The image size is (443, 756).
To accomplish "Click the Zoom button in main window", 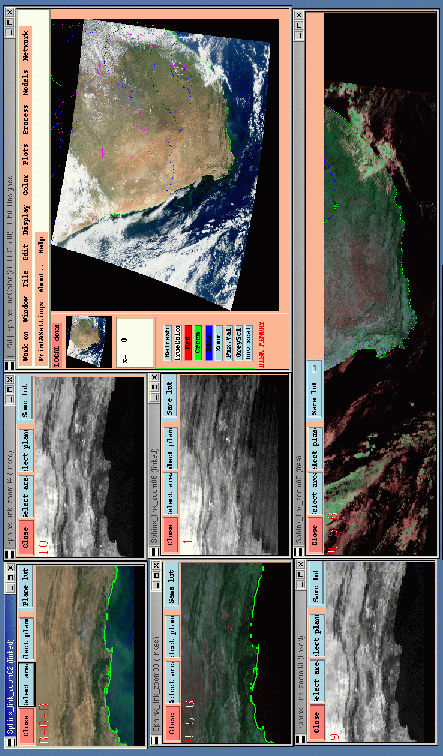I will (x=219, y=343).
